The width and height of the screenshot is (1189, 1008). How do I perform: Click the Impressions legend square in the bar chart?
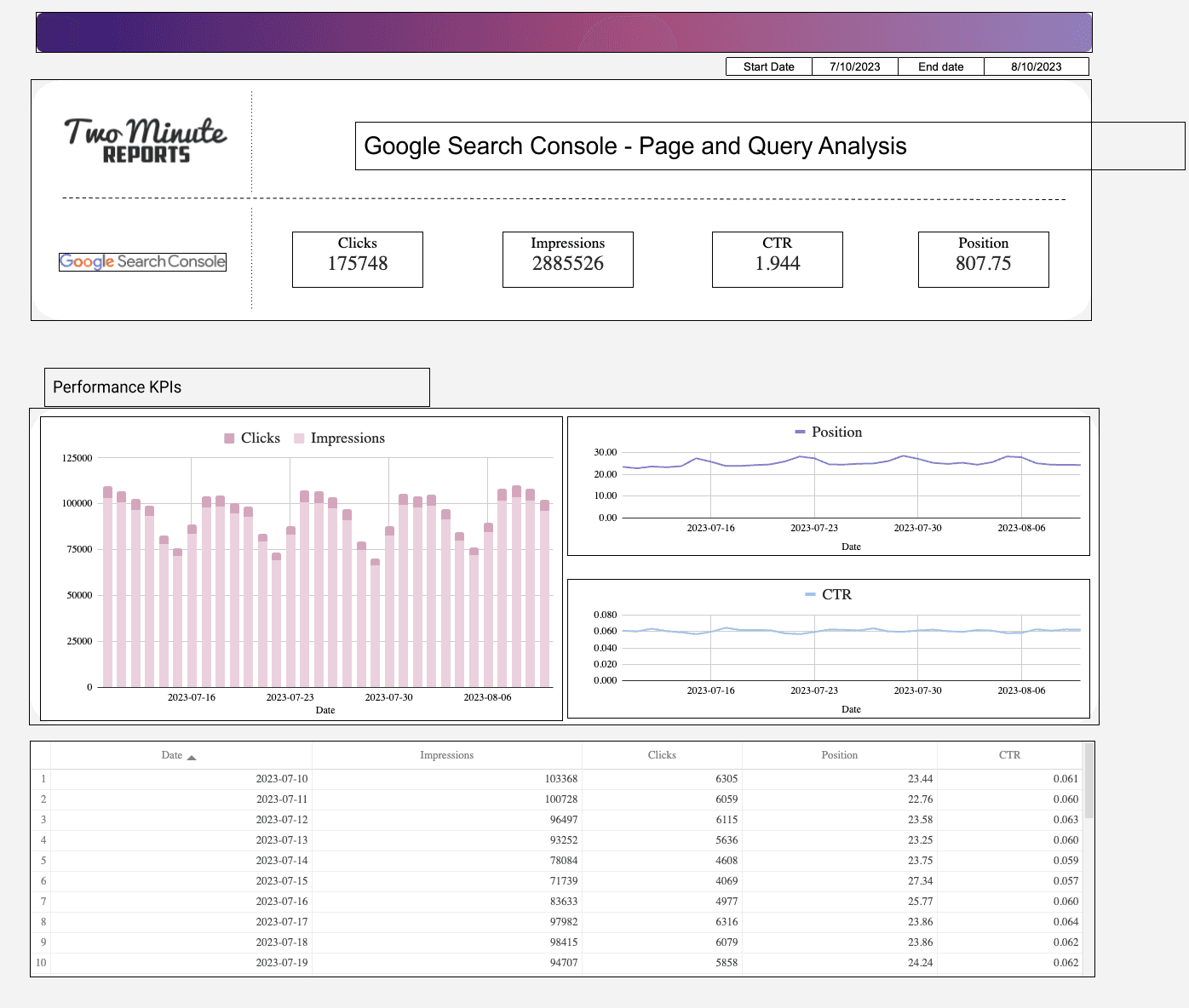(x=298, y=438)
